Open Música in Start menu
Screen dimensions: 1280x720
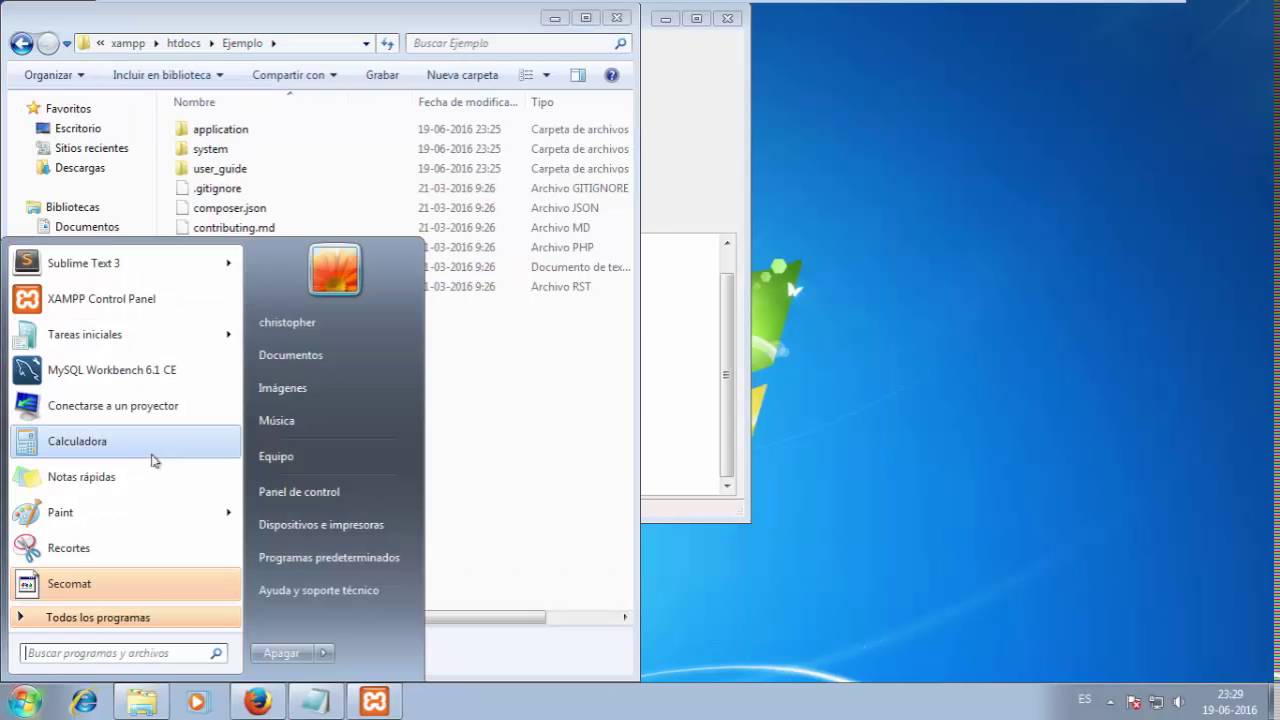click(277, 421)
